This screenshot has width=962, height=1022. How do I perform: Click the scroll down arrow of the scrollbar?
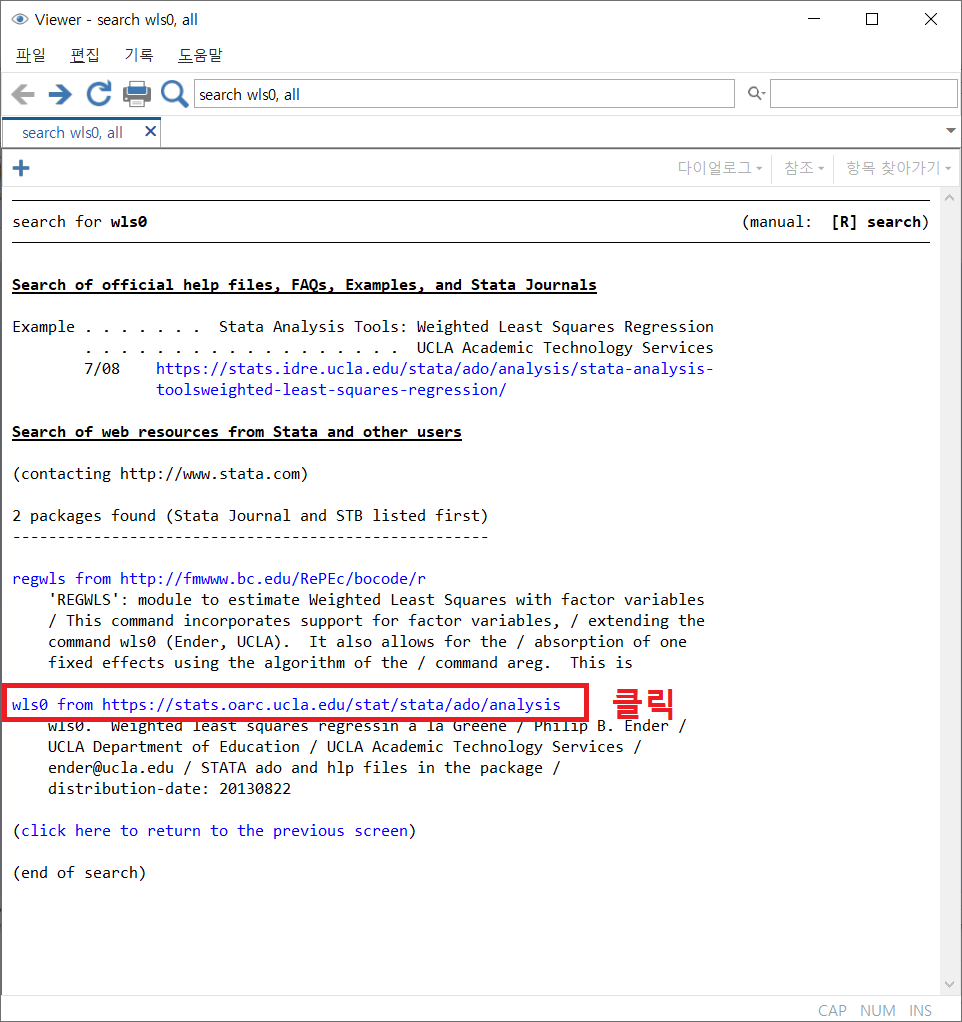tap(950, 984)
